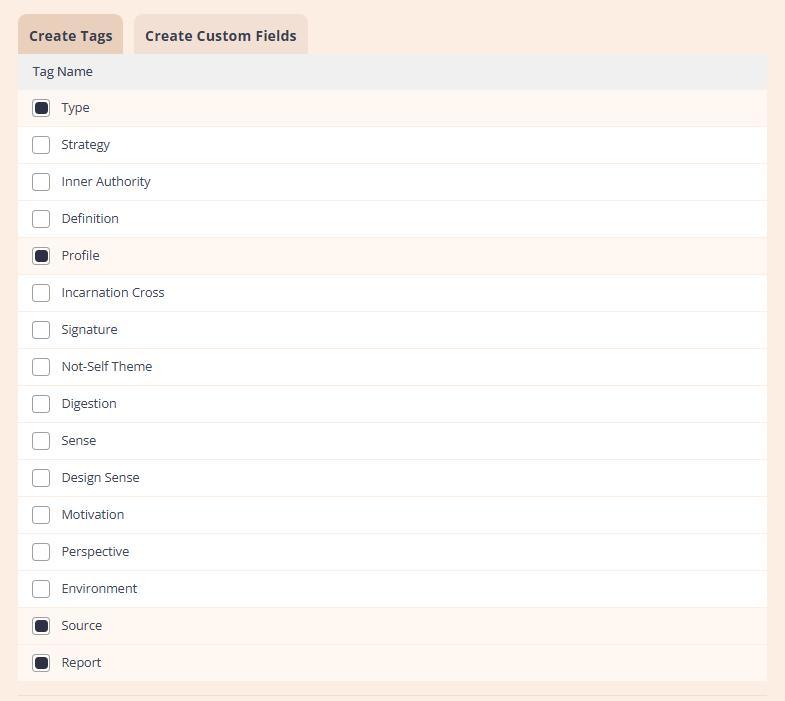Tick the Digestion tag checkbox
This screenshot has width=785, height=701.
(41, 404)
